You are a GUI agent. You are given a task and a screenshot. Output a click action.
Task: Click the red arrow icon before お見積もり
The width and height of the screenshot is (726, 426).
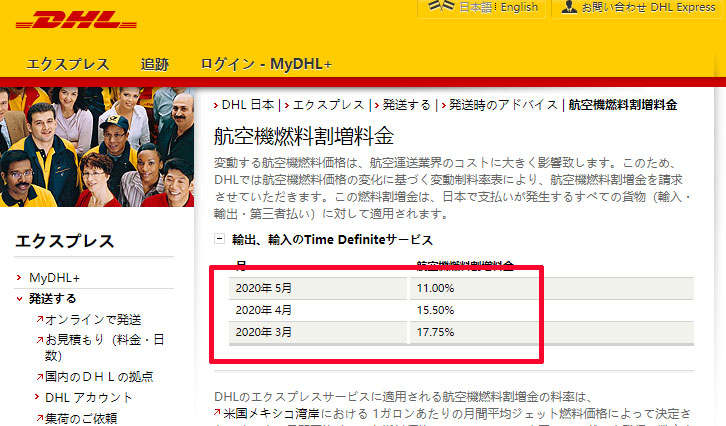[x=40, y=340]
